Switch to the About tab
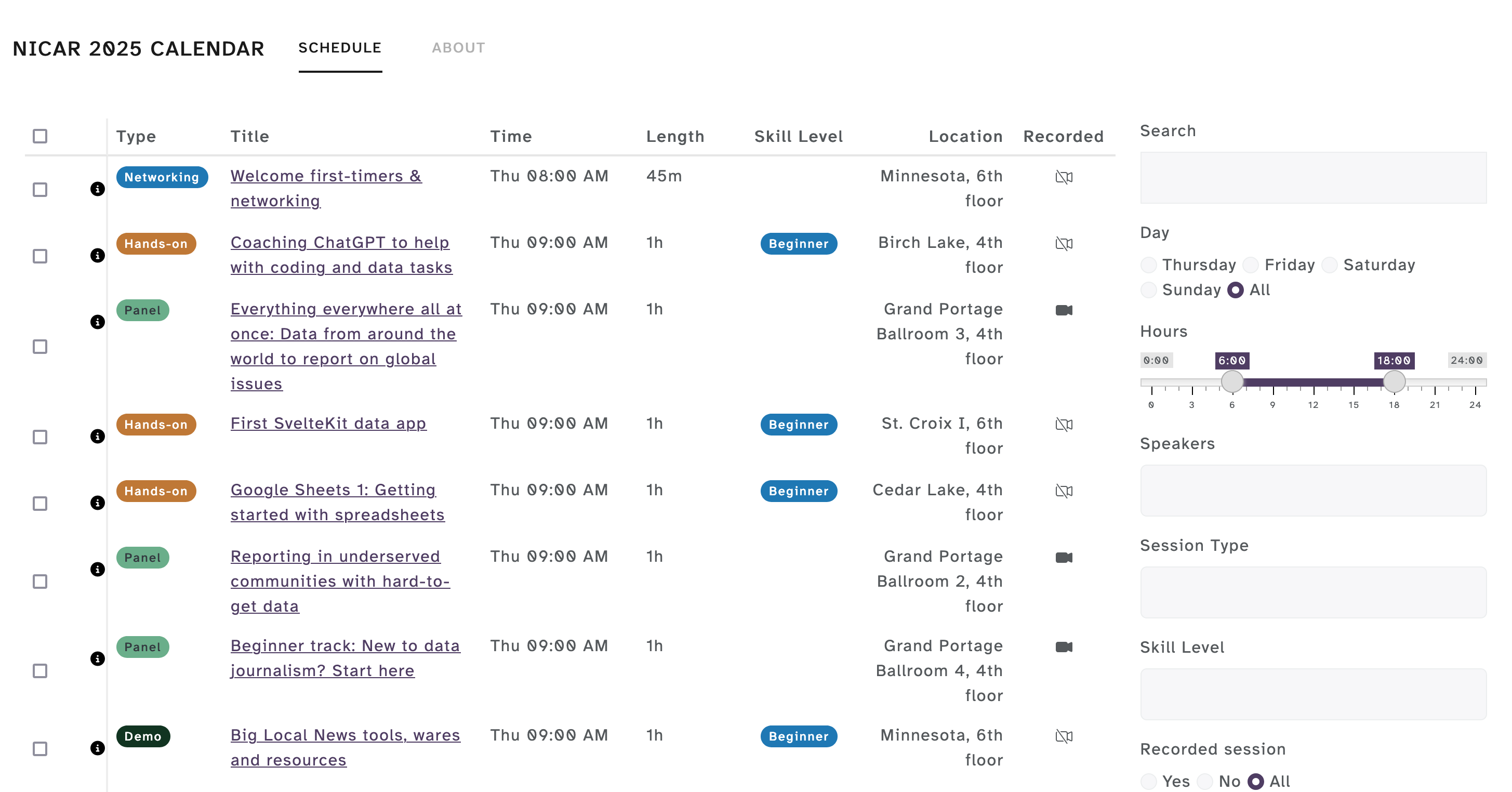1512x792 pixels. click(458, 48)
